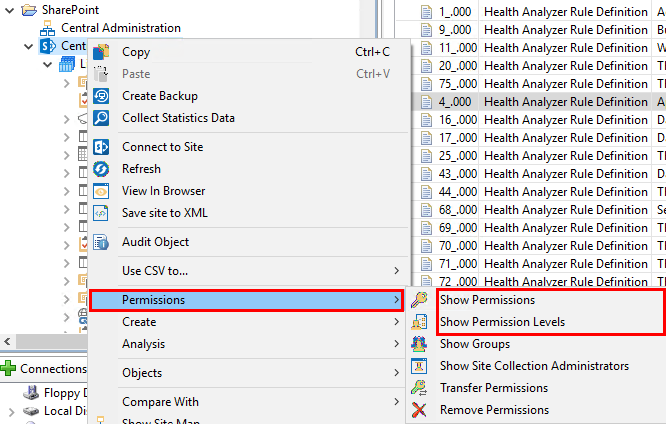Collapse the SharePoint tree node
The image size is (666, 424).
(x=11, y=10)
